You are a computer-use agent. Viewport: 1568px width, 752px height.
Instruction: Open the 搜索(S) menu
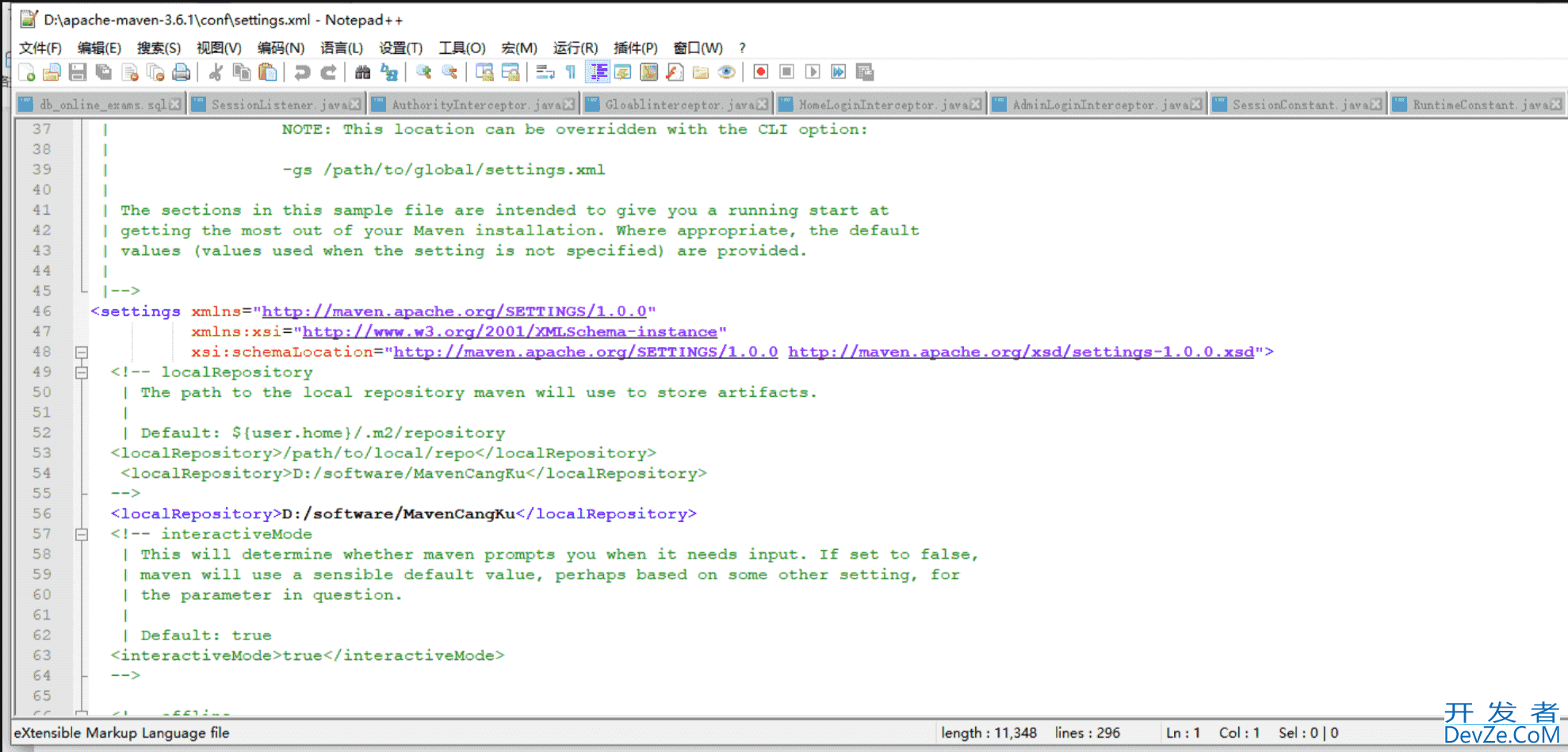[159, 48]
